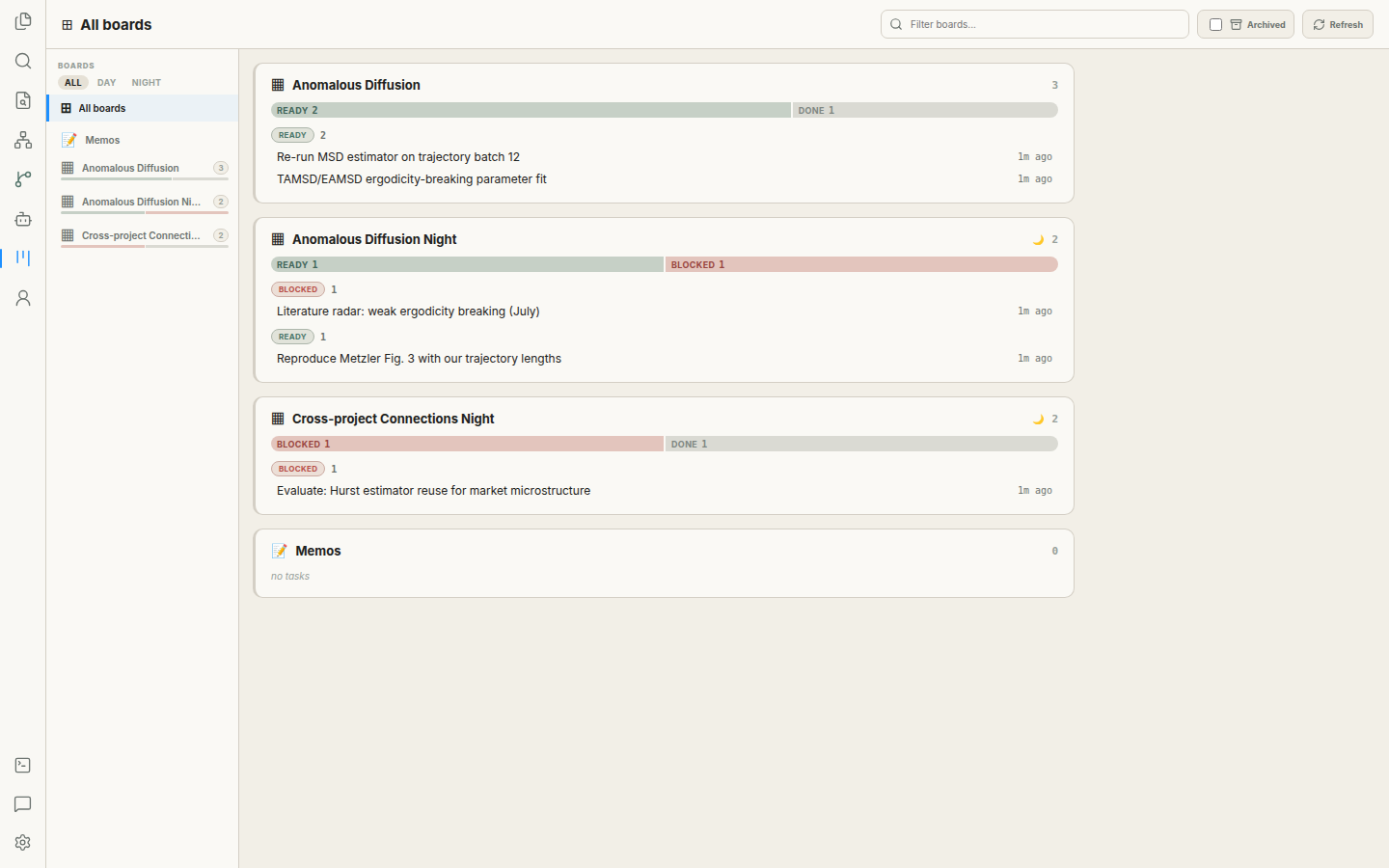Expand the Memos board card header
The width and height of the screenshot is (1389, 868).
point(664,551)
